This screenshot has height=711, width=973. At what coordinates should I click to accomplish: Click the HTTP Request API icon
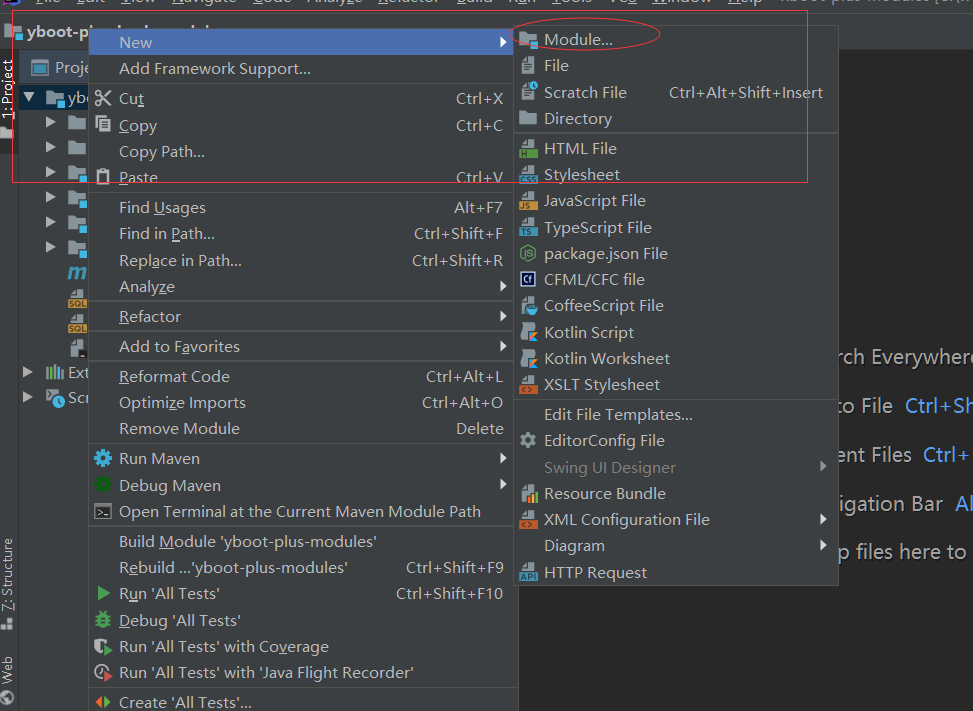pyautogui.click(x=528, y=572)
